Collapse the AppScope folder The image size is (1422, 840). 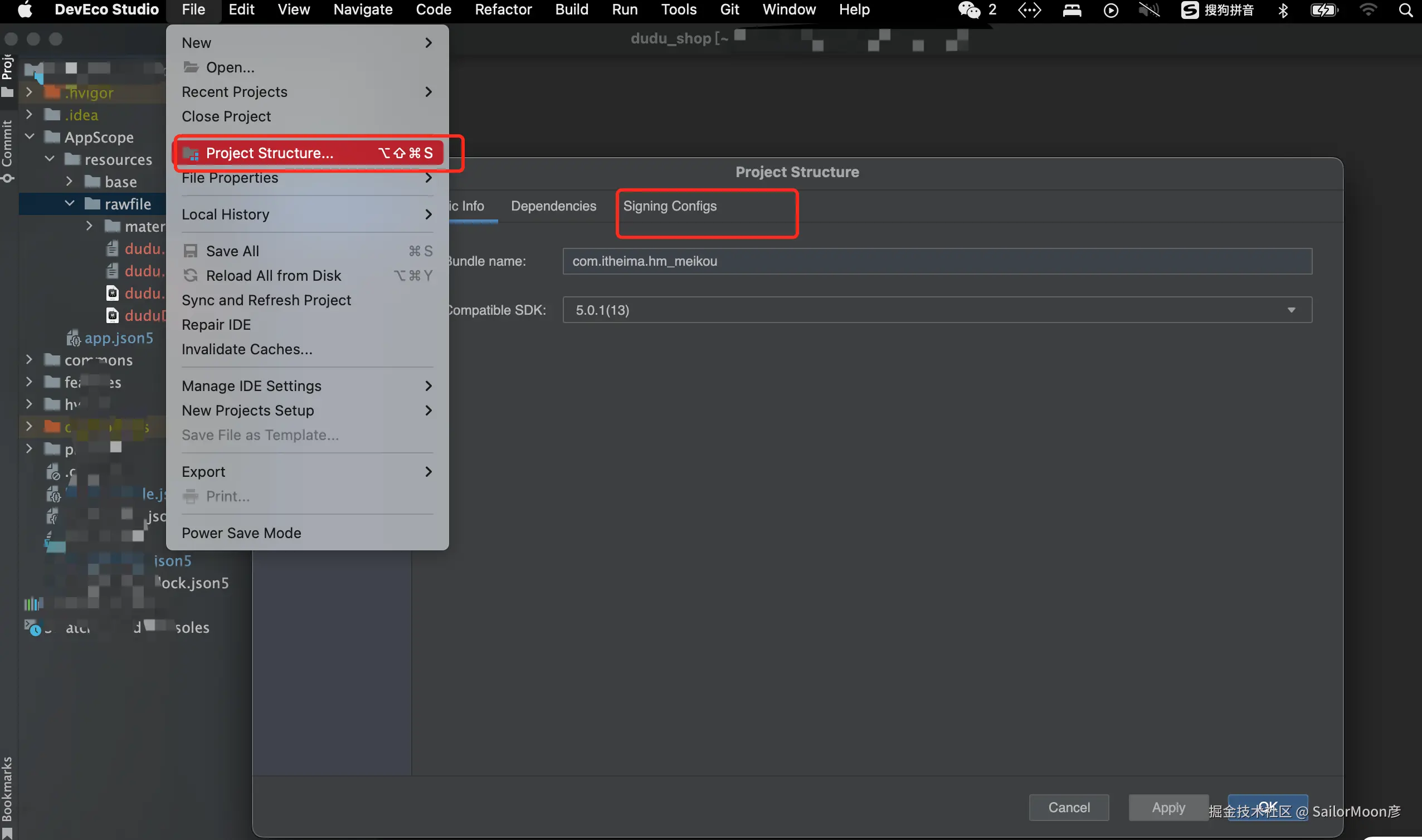point(30,137)
